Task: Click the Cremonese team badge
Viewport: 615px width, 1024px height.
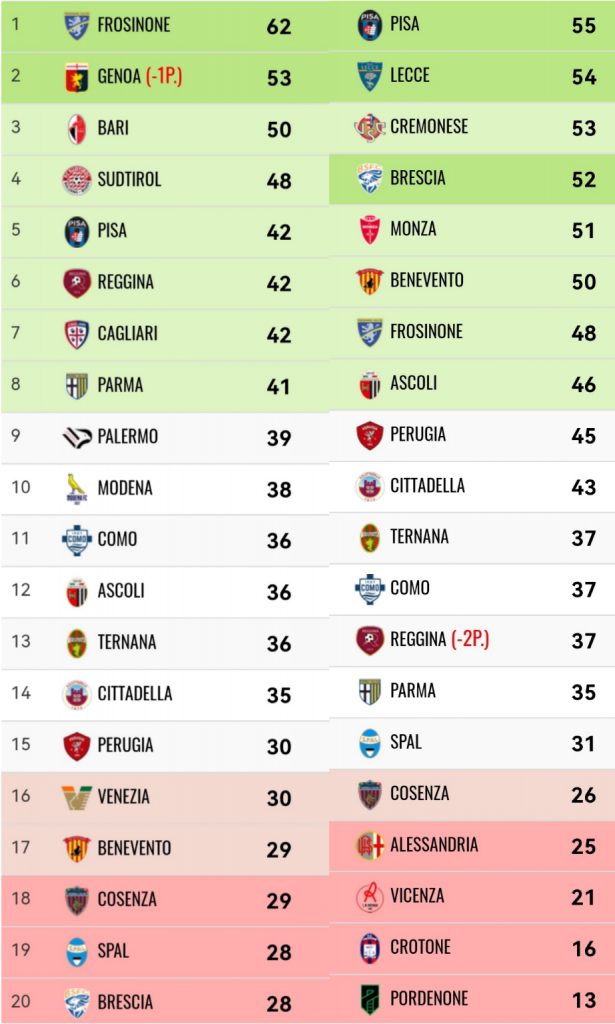Action: 370,127
